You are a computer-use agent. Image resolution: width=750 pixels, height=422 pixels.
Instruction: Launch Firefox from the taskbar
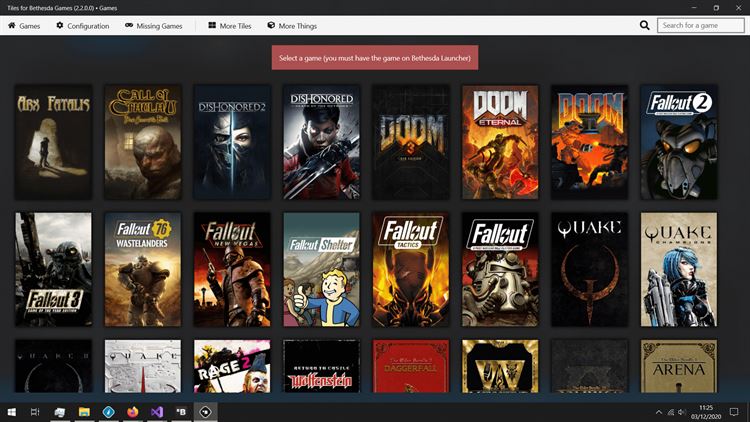coord(132,412)
